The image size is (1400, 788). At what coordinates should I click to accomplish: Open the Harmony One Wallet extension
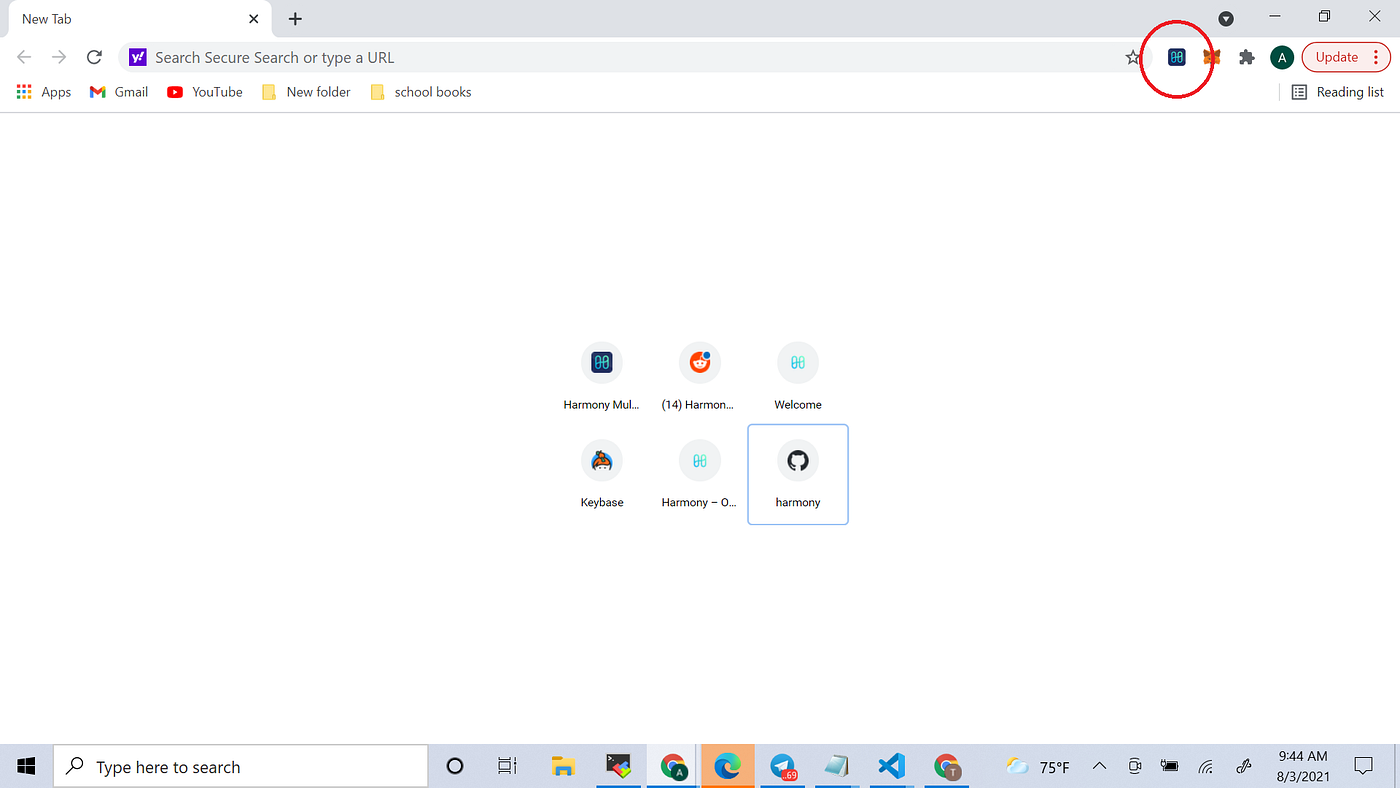tap(1176, 57)
